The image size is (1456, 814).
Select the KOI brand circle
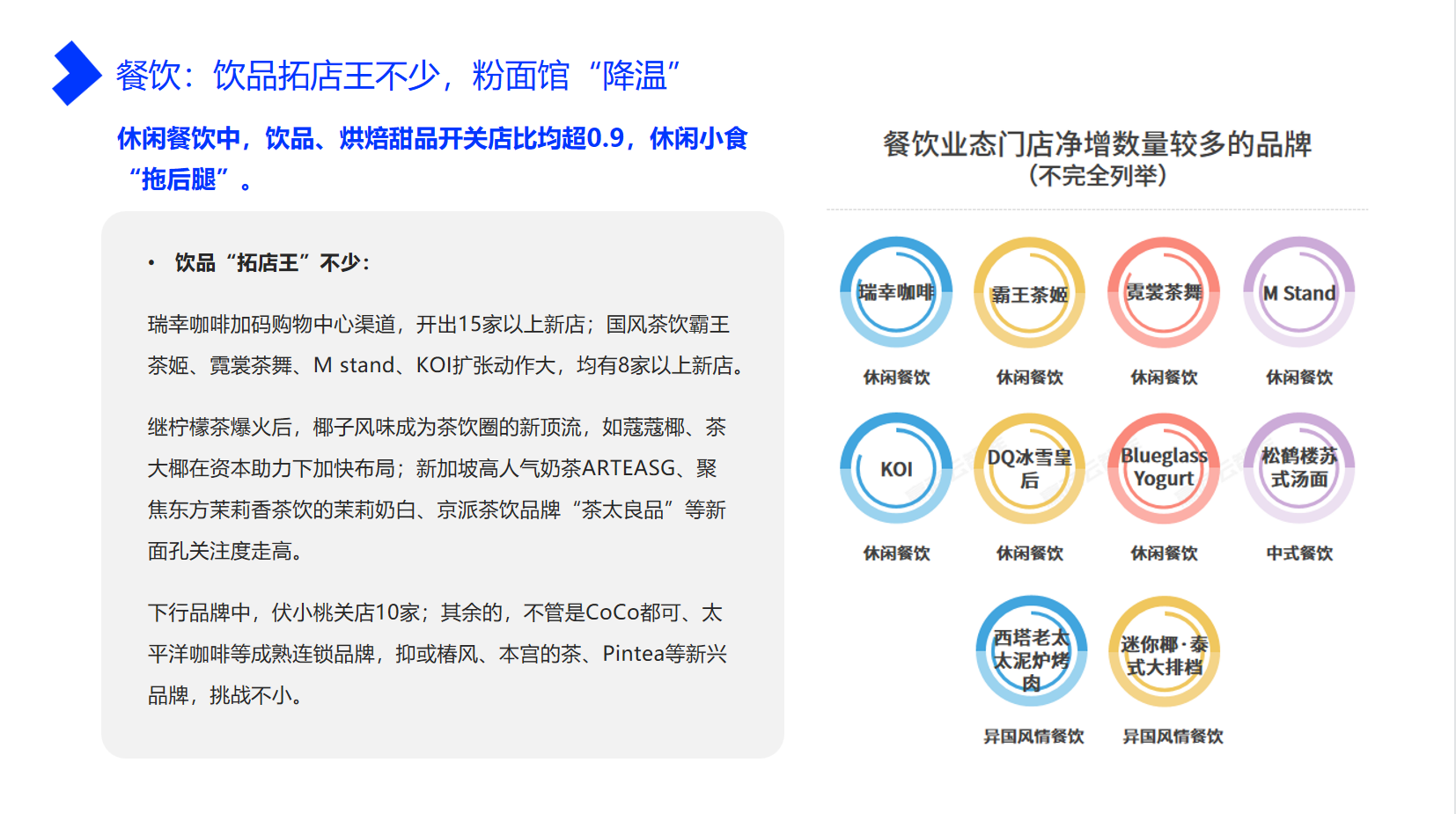[896, 468]
